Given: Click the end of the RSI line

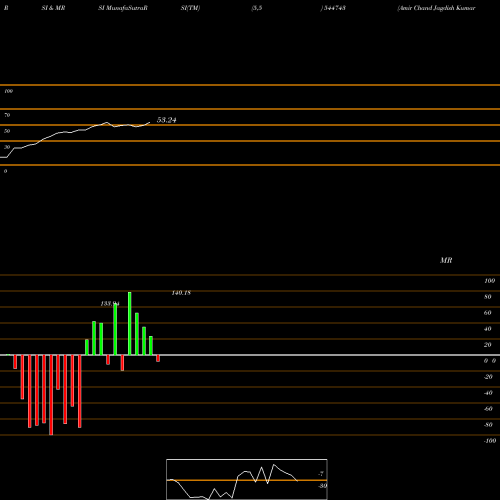Looking at the screenshot, I should (x=149, y=123).
